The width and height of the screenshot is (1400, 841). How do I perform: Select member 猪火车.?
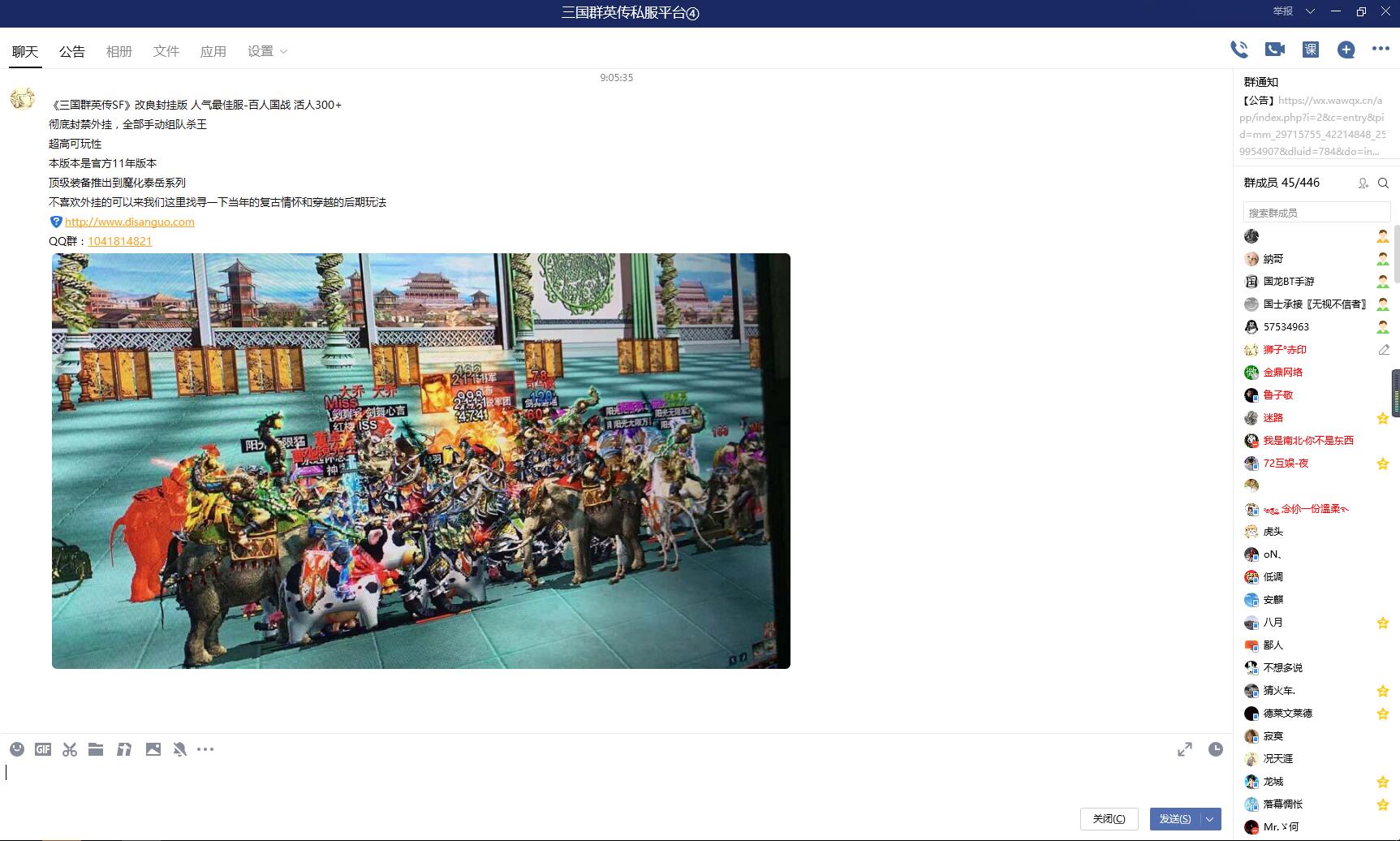tap(1279, 691)
